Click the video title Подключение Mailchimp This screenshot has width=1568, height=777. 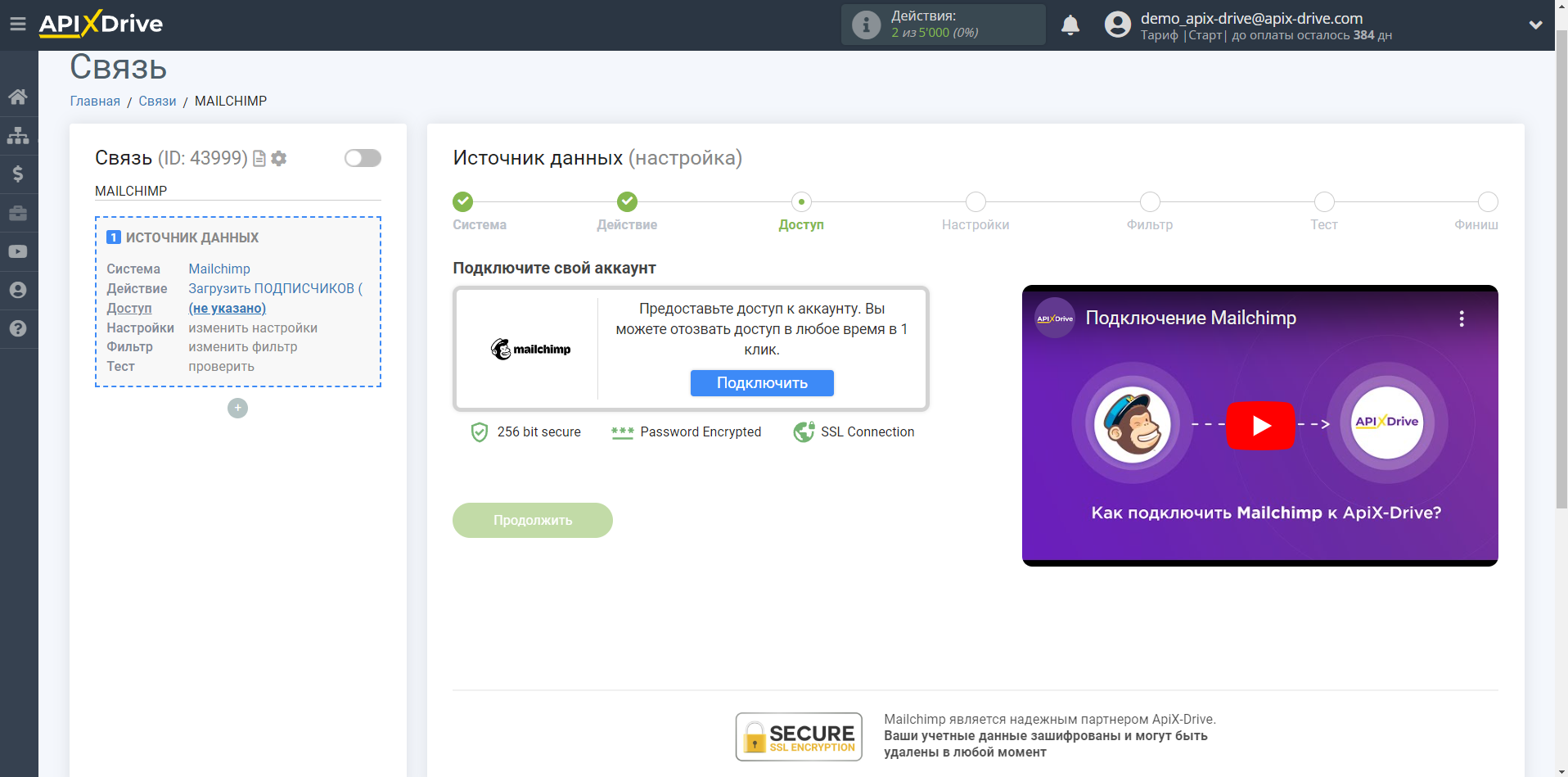[1191, 318]
